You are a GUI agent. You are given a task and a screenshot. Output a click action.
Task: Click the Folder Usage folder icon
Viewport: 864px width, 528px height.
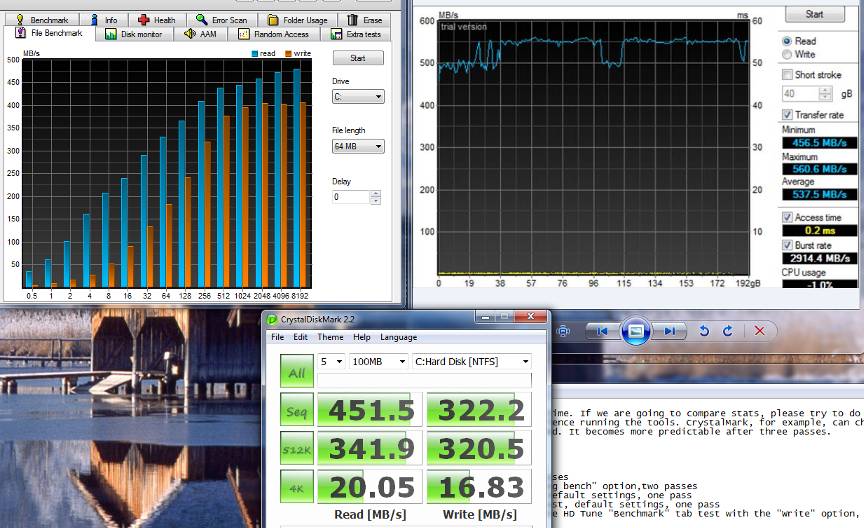(273, 20)
